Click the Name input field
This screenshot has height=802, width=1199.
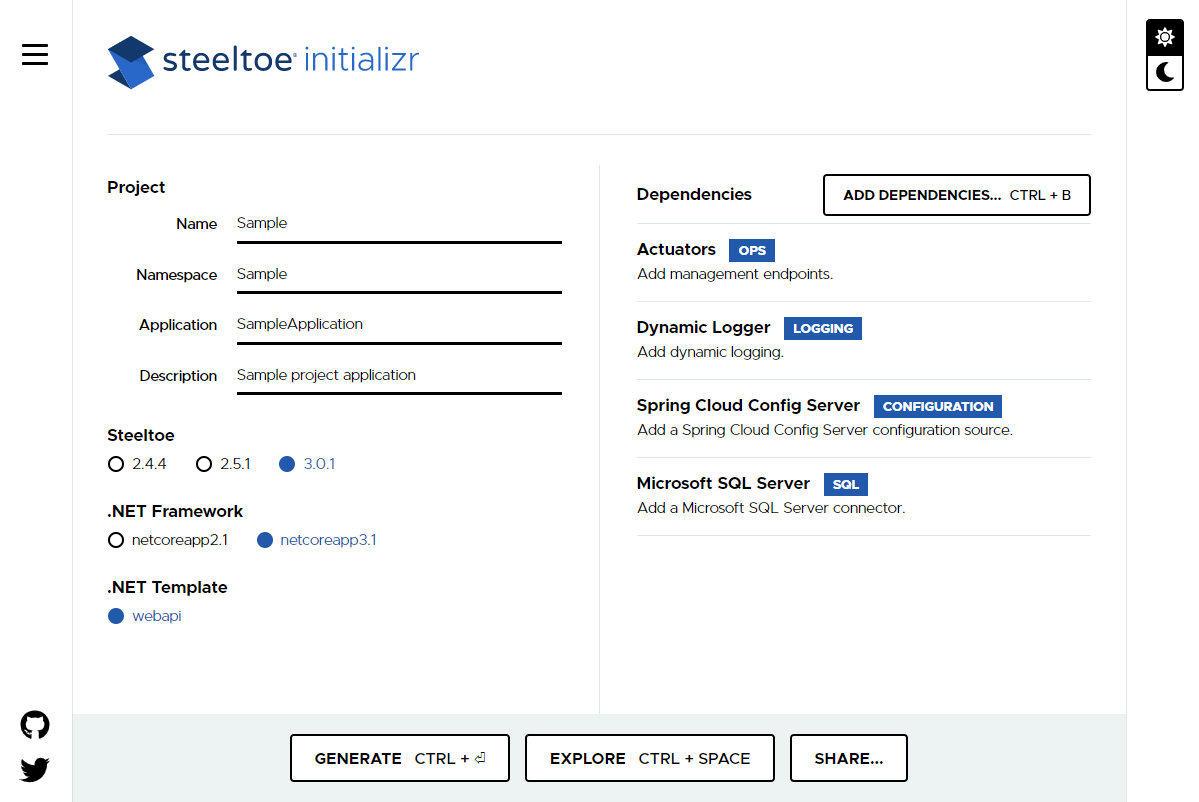(398, 223)
